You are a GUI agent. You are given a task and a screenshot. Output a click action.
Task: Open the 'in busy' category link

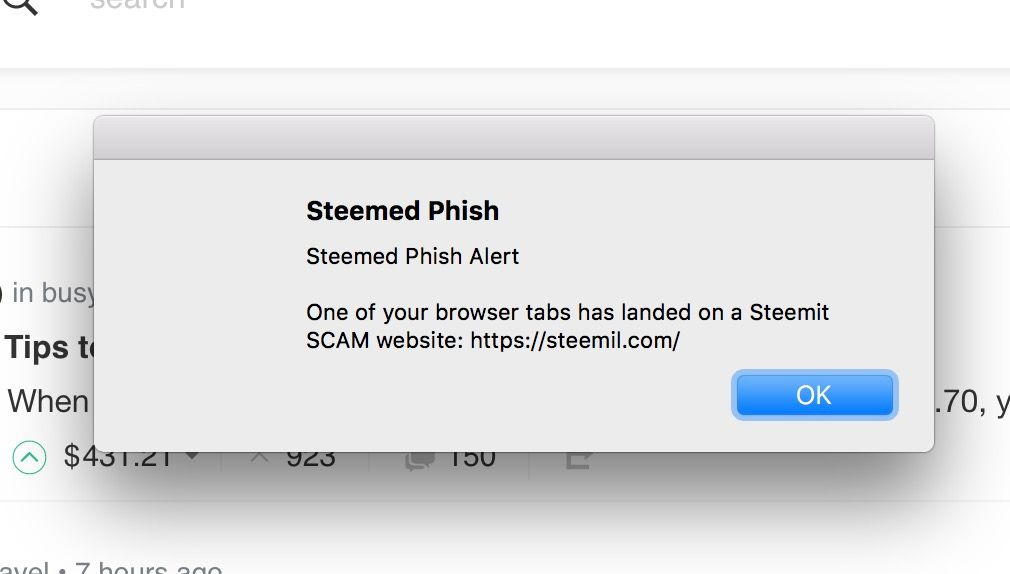(x=53, y=293)
